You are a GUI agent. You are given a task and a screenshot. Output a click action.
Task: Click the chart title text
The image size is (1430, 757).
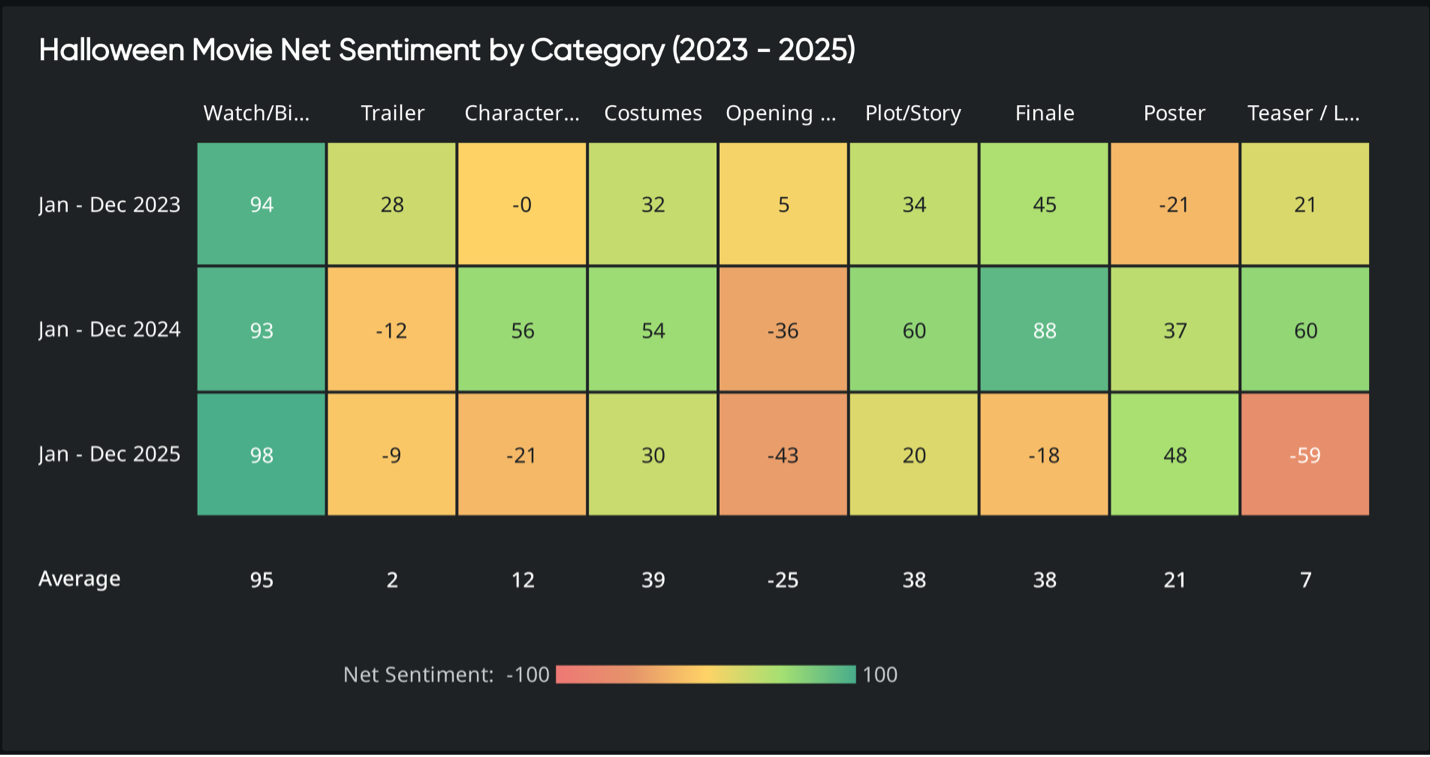point(447,51)
